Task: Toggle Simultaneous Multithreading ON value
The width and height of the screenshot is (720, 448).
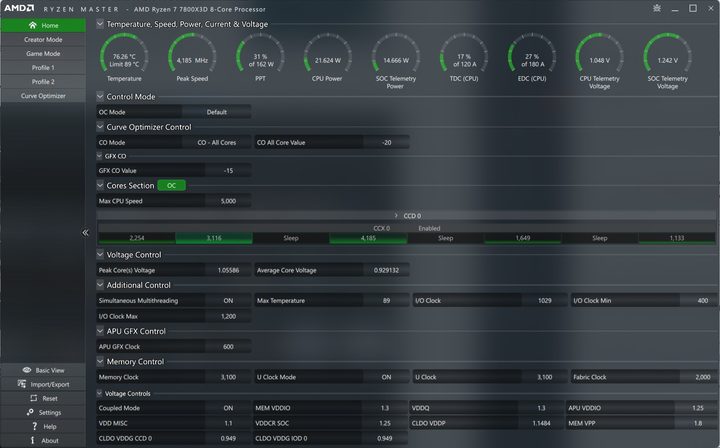Action: (228, 301)
